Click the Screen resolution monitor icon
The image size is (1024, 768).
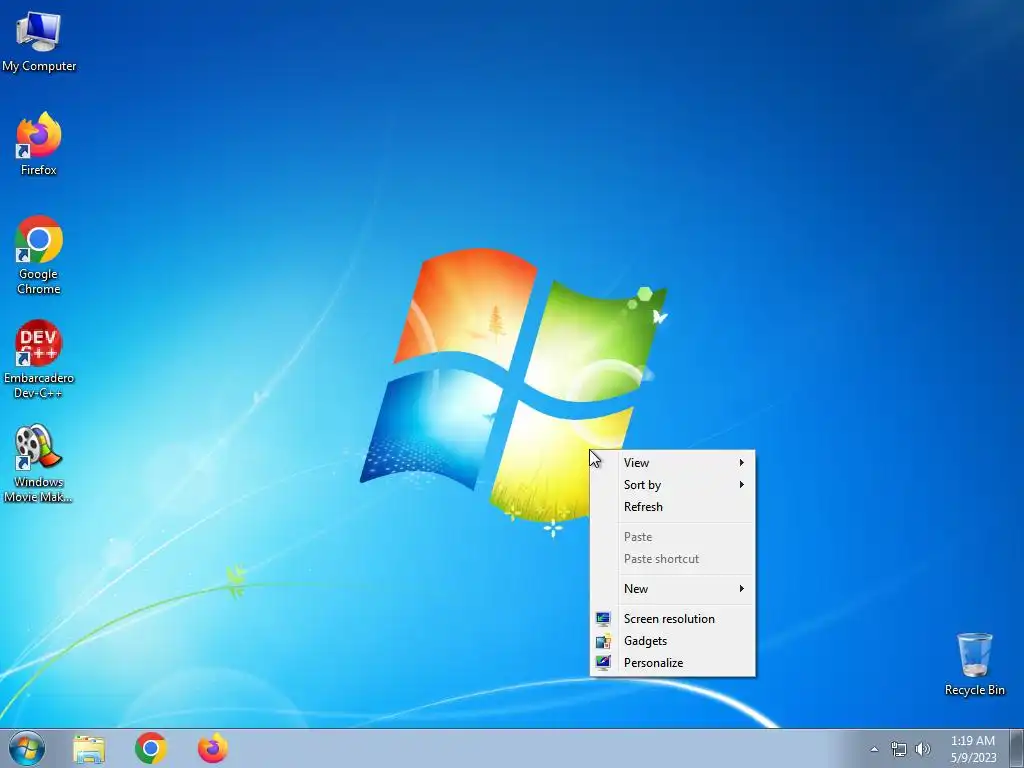(x=603, y=618)
